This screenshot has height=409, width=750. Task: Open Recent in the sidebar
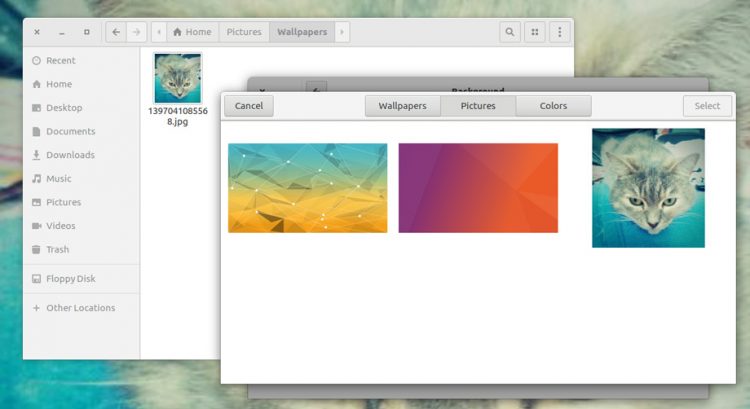tap(61, 60)
